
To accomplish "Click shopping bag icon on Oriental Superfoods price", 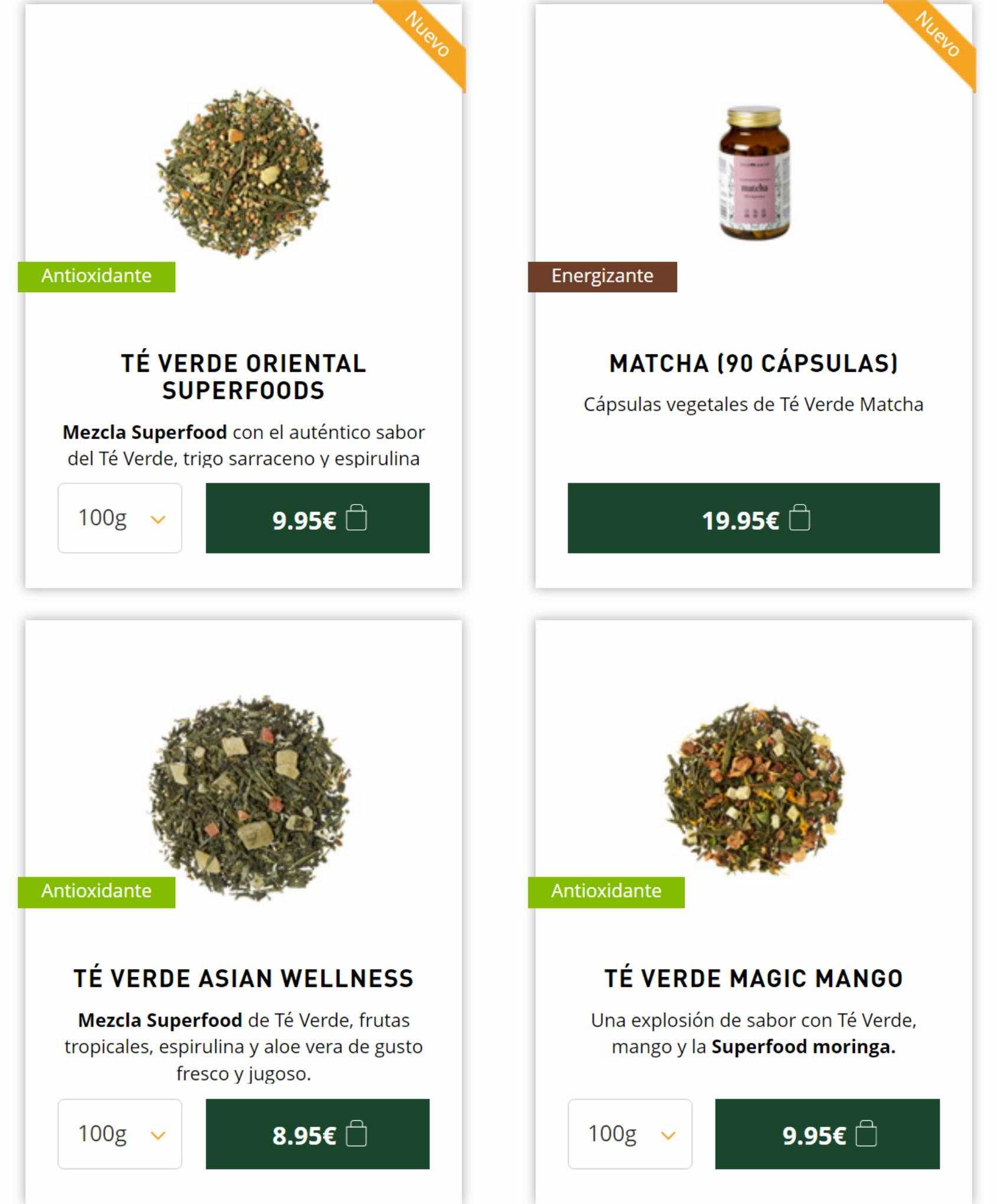I will tap(356, 518).
